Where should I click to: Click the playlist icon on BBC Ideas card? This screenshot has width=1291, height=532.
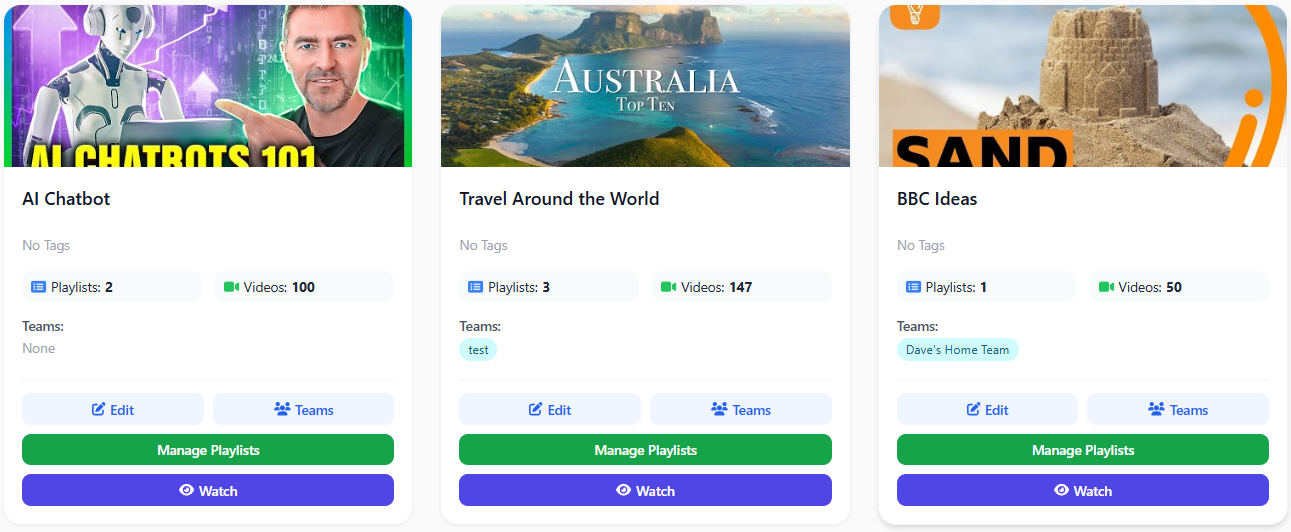click(x=913, y=287)
